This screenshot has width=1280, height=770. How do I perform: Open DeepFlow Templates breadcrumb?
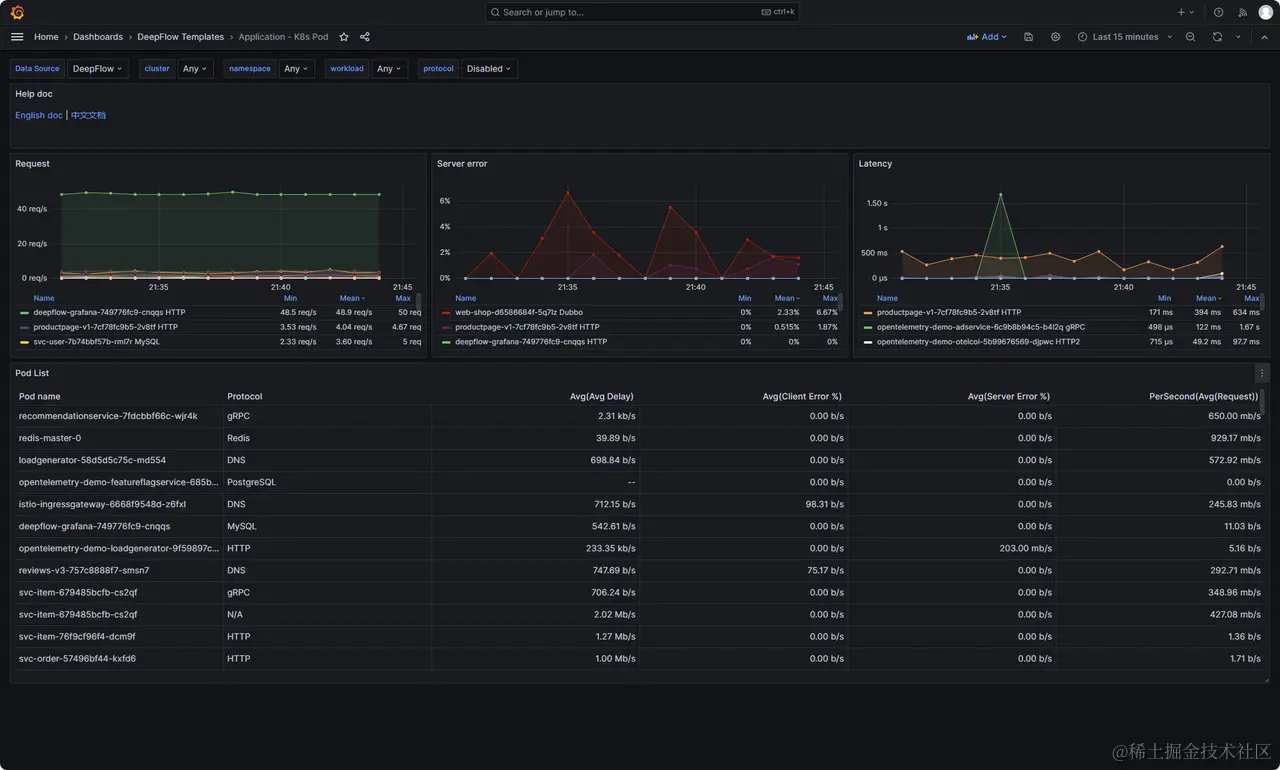pyautogui.click(x=181, y=37)
